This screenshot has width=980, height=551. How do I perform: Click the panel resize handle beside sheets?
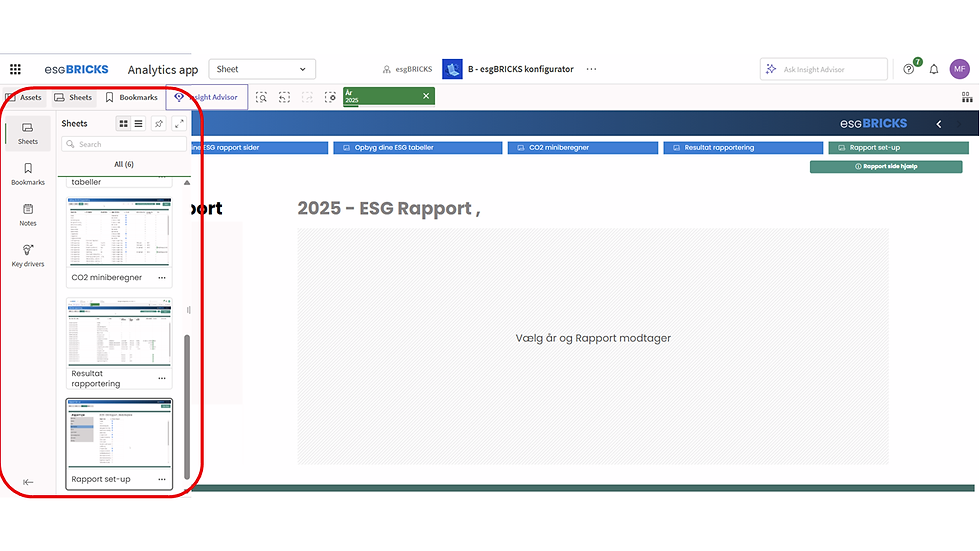click(189, 310)
